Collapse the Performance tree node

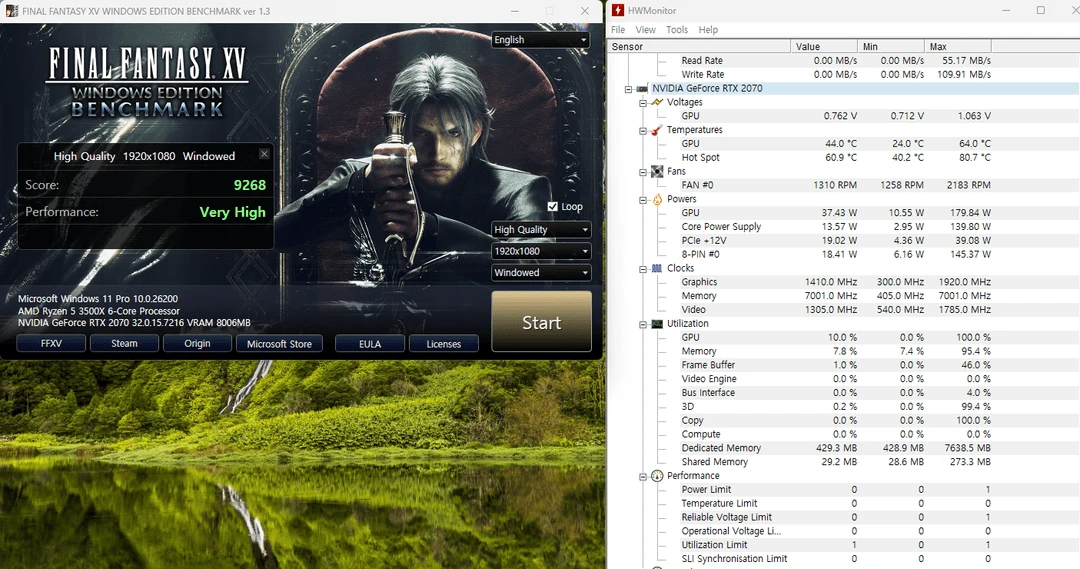point(643,476)
